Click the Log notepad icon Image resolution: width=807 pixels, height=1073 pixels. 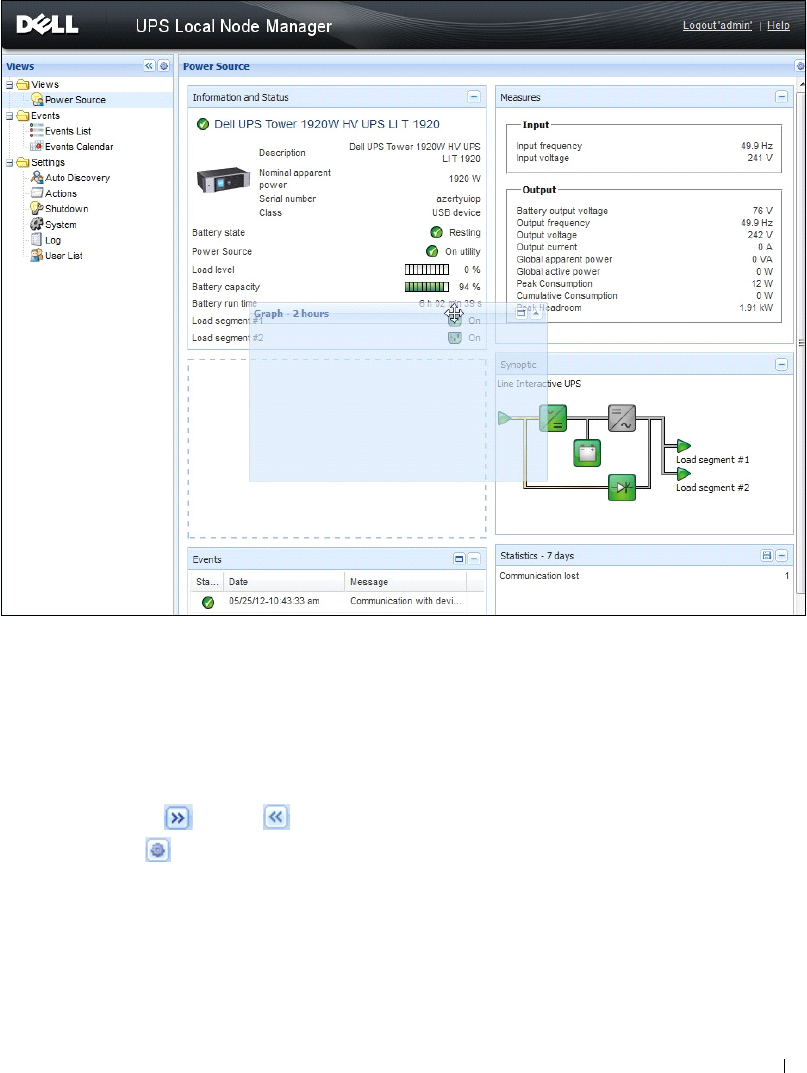[x=37, y=240]
